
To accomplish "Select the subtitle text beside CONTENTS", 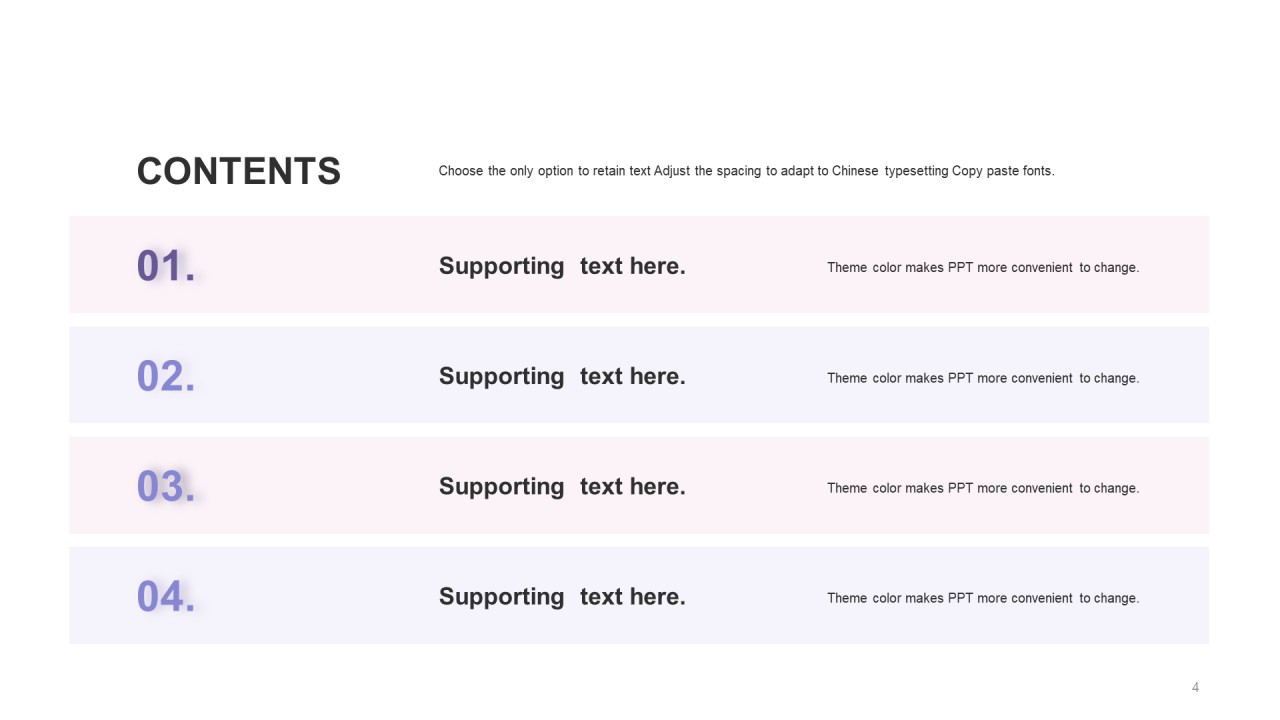I will coord(746,171).
